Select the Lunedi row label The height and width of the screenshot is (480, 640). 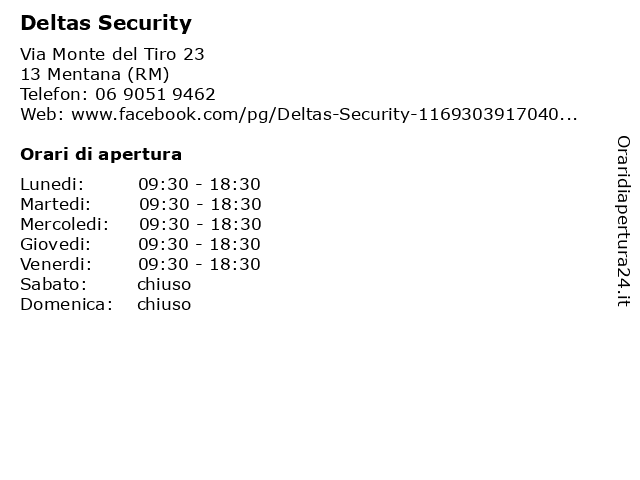tap(52, 184)
